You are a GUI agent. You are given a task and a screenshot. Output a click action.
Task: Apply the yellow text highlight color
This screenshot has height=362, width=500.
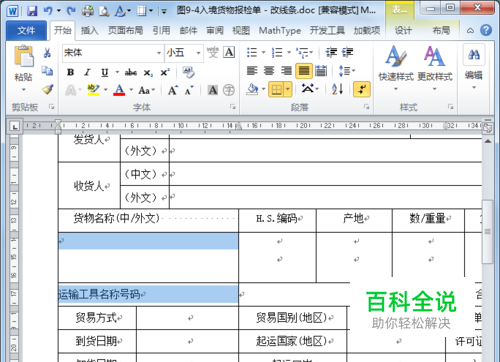pyautogui.click(x=93, y=90)
